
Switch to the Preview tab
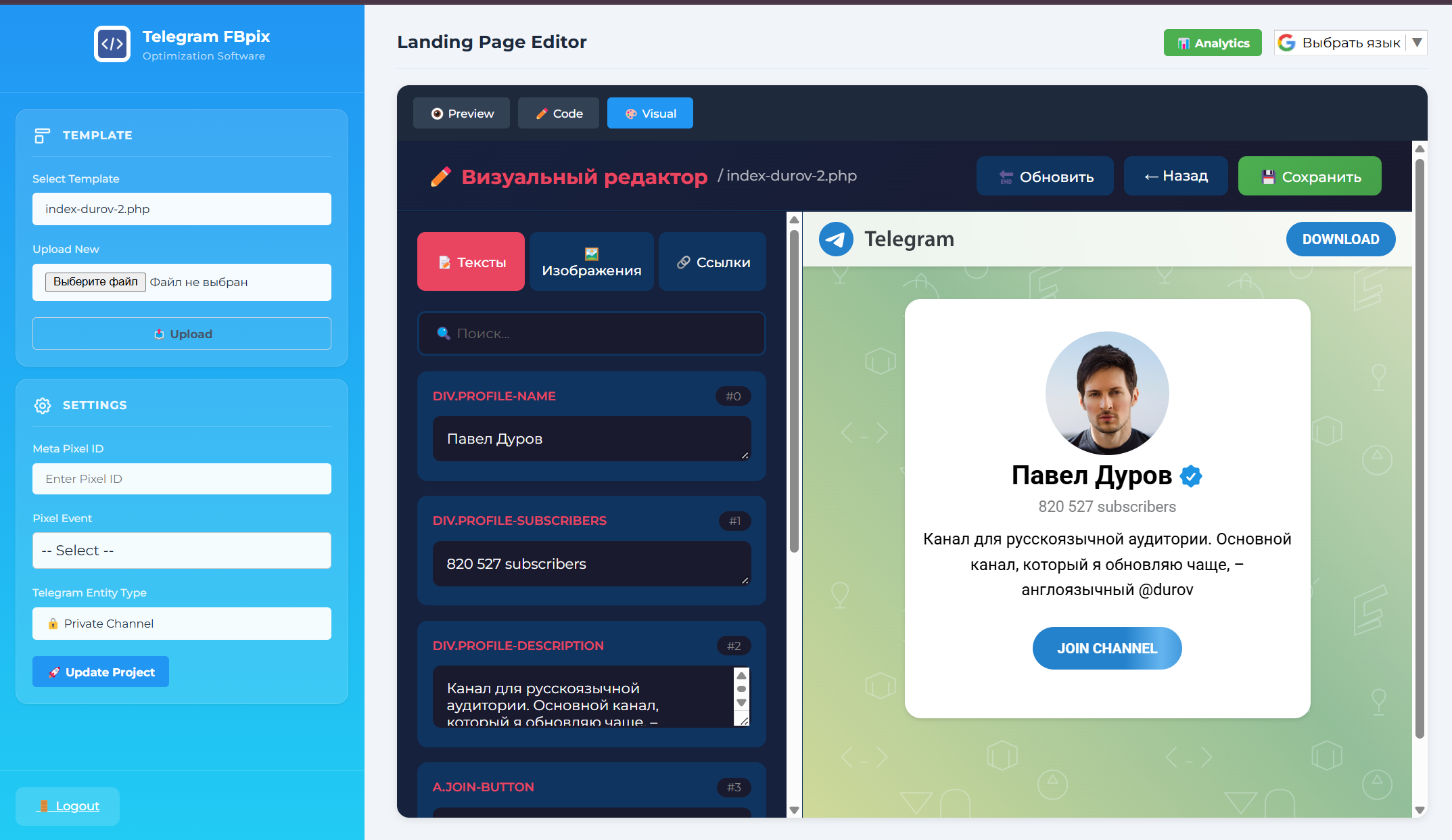pos(462,114)
